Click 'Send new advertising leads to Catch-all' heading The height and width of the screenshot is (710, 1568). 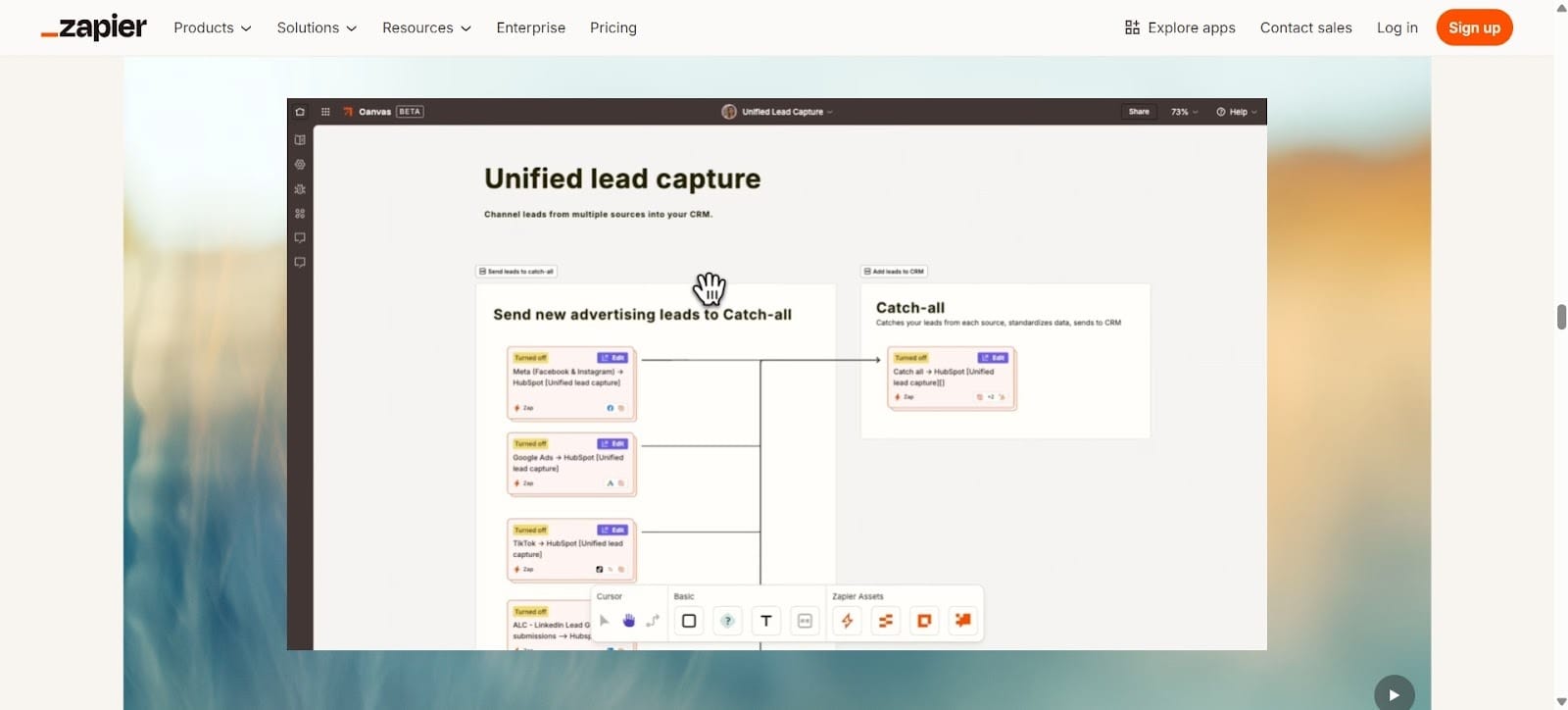[x=642, y=315]
